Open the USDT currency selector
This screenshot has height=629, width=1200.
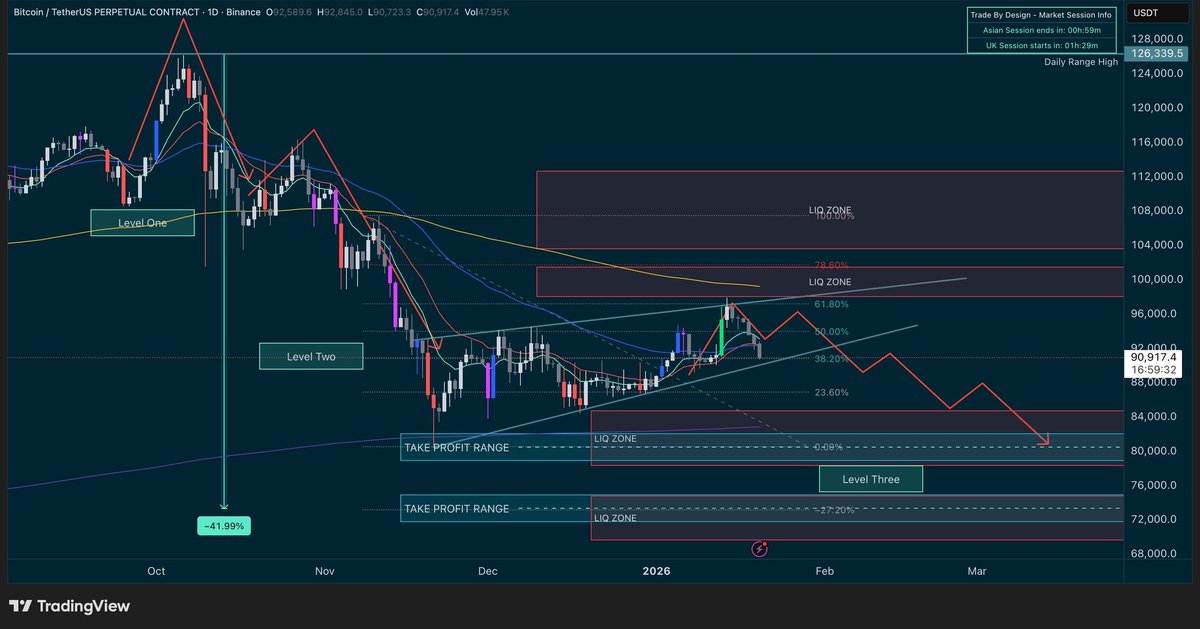point(1159,13)
